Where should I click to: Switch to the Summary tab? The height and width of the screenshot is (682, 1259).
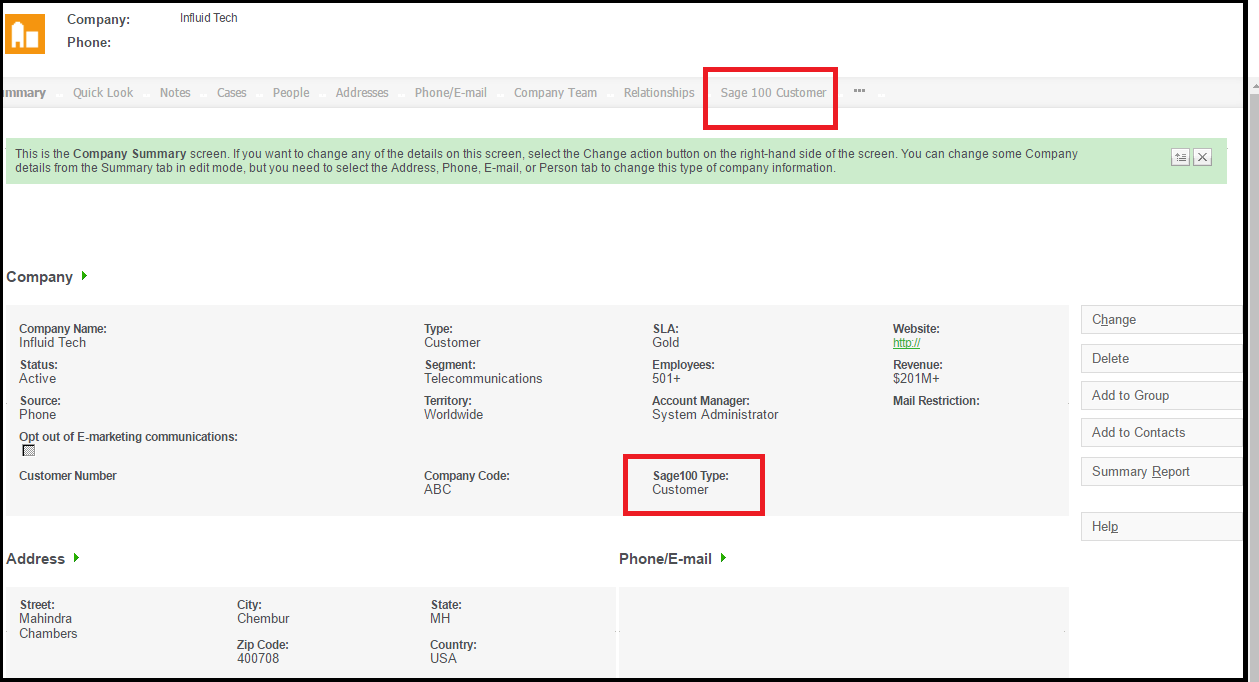(x=24, y=93)
